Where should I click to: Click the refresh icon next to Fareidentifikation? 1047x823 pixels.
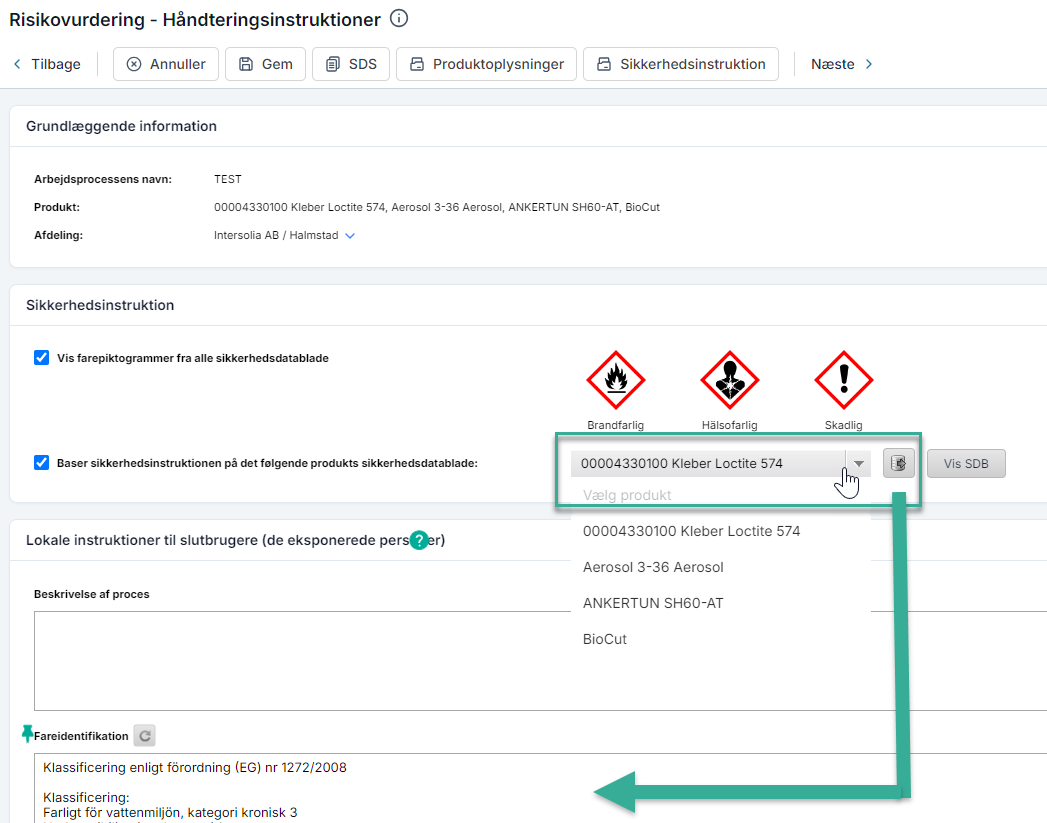145,736
